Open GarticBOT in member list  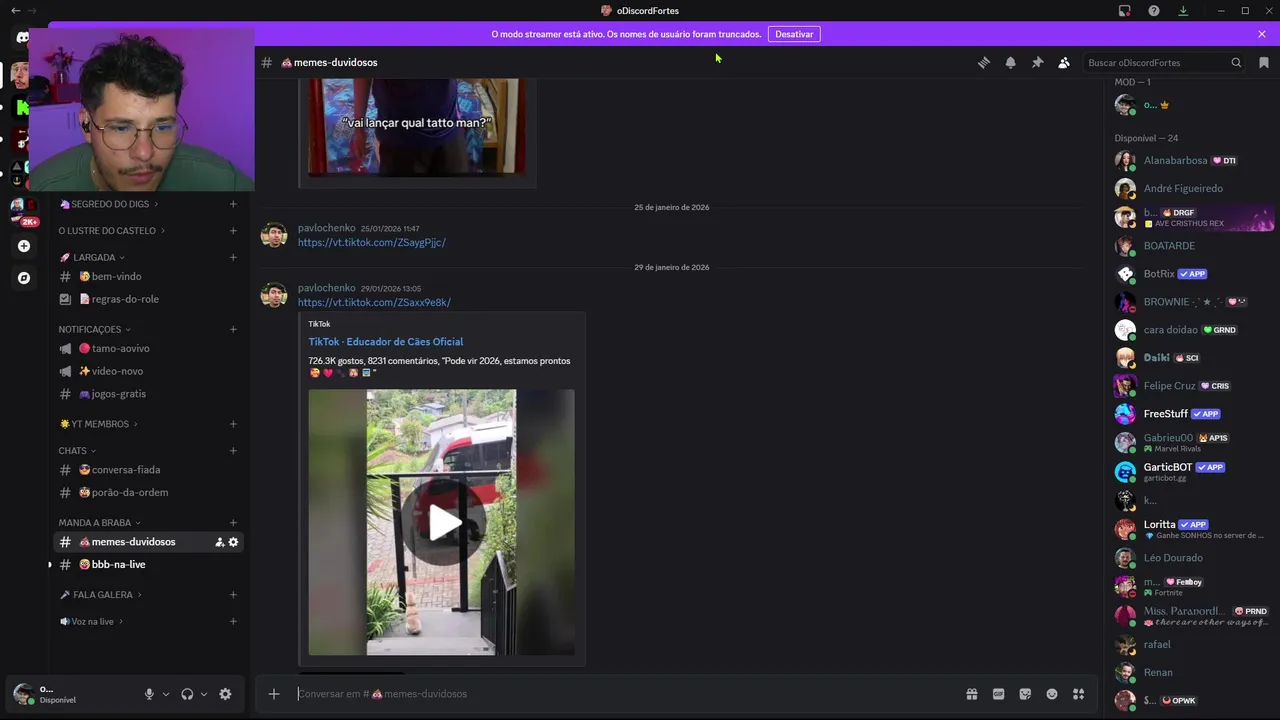pos(1193,472)
